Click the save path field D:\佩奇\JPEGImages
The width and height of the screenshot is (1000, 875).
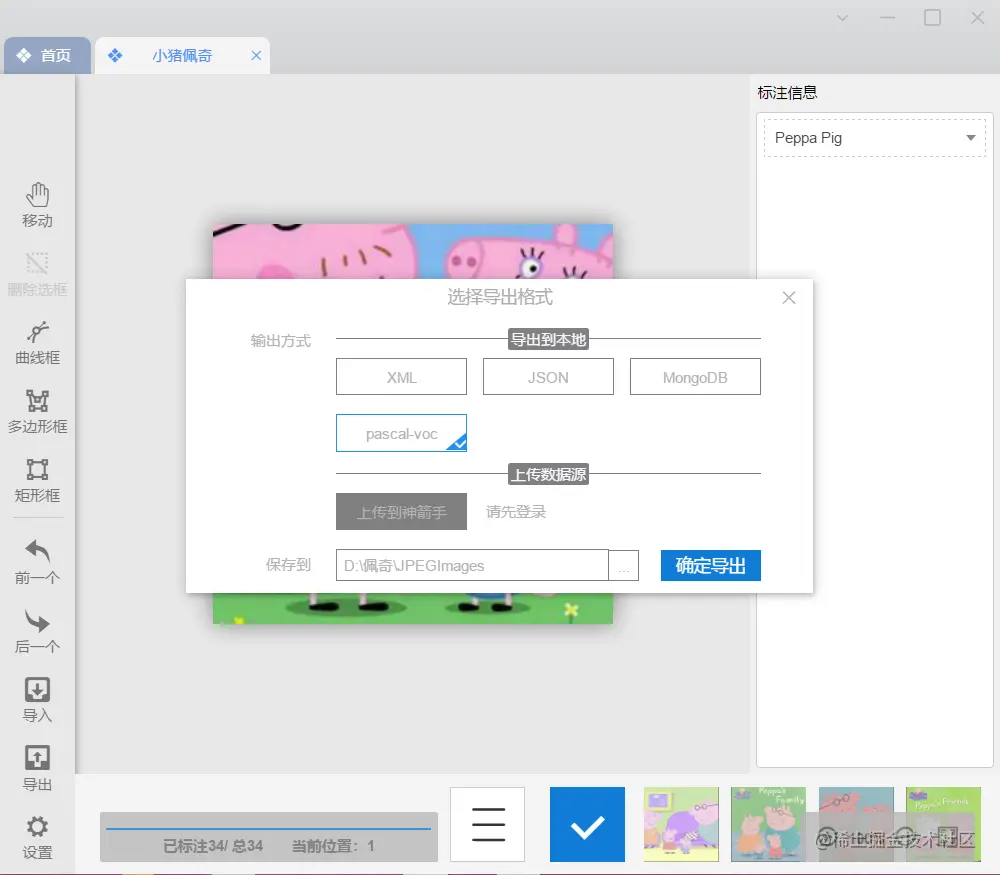pos(472,565)
